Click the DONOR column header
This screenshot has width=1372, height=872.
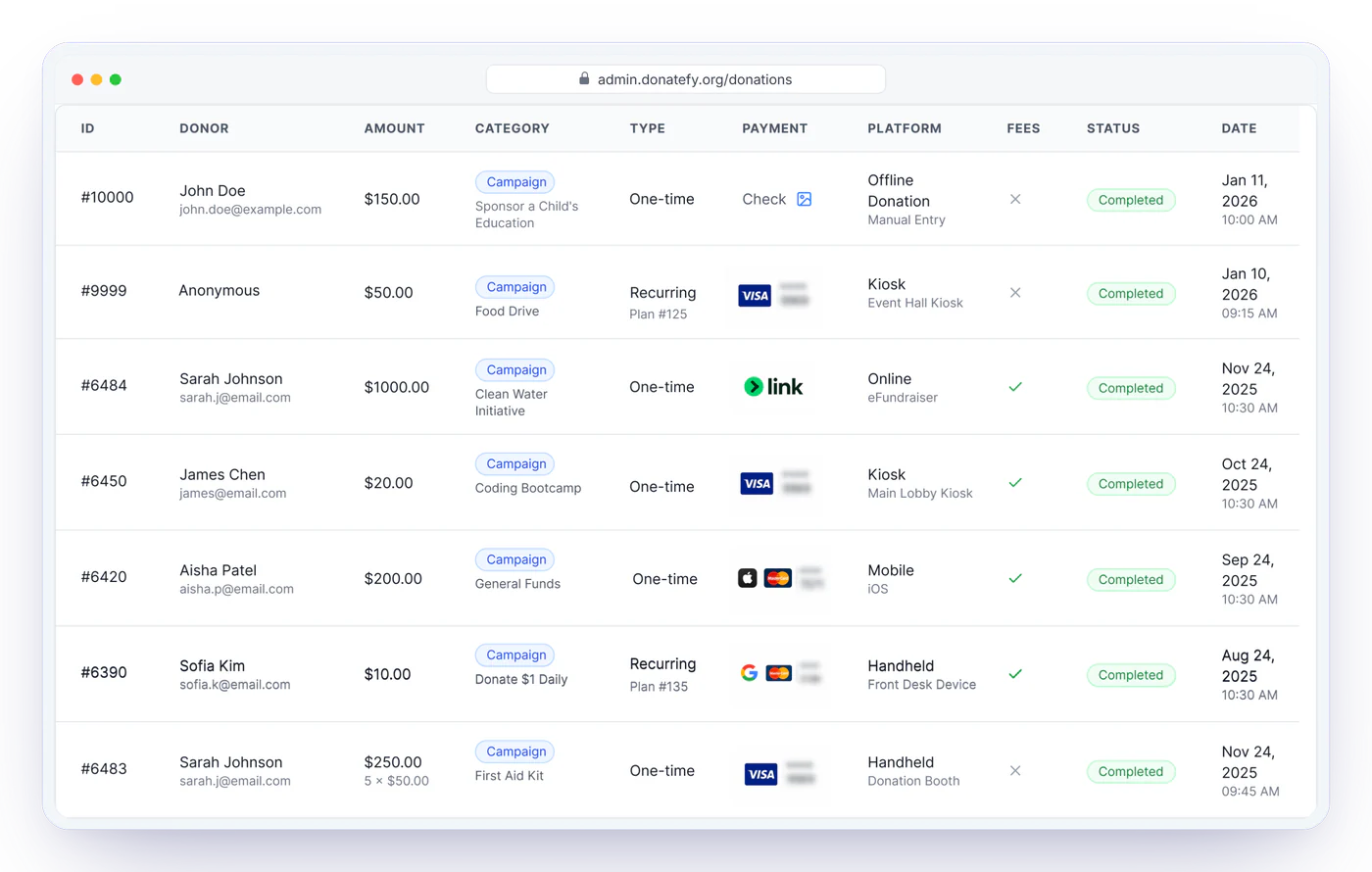coord(204,128)
